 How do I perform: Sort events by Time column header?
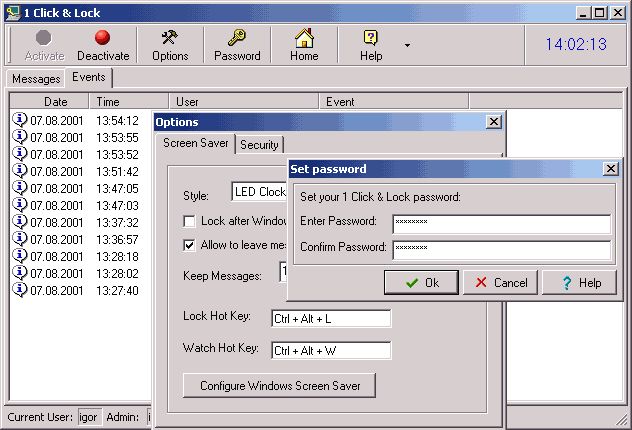[x=129, y=102]
